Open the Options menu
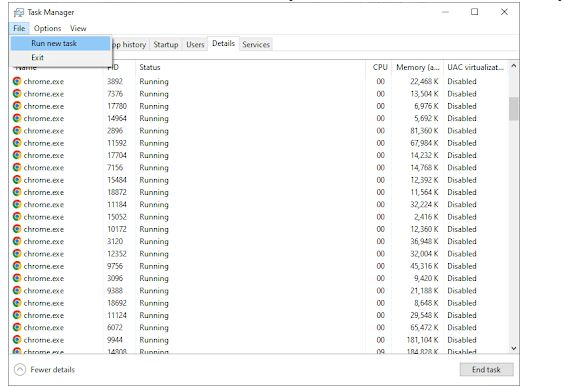 [x=47, y=28]
